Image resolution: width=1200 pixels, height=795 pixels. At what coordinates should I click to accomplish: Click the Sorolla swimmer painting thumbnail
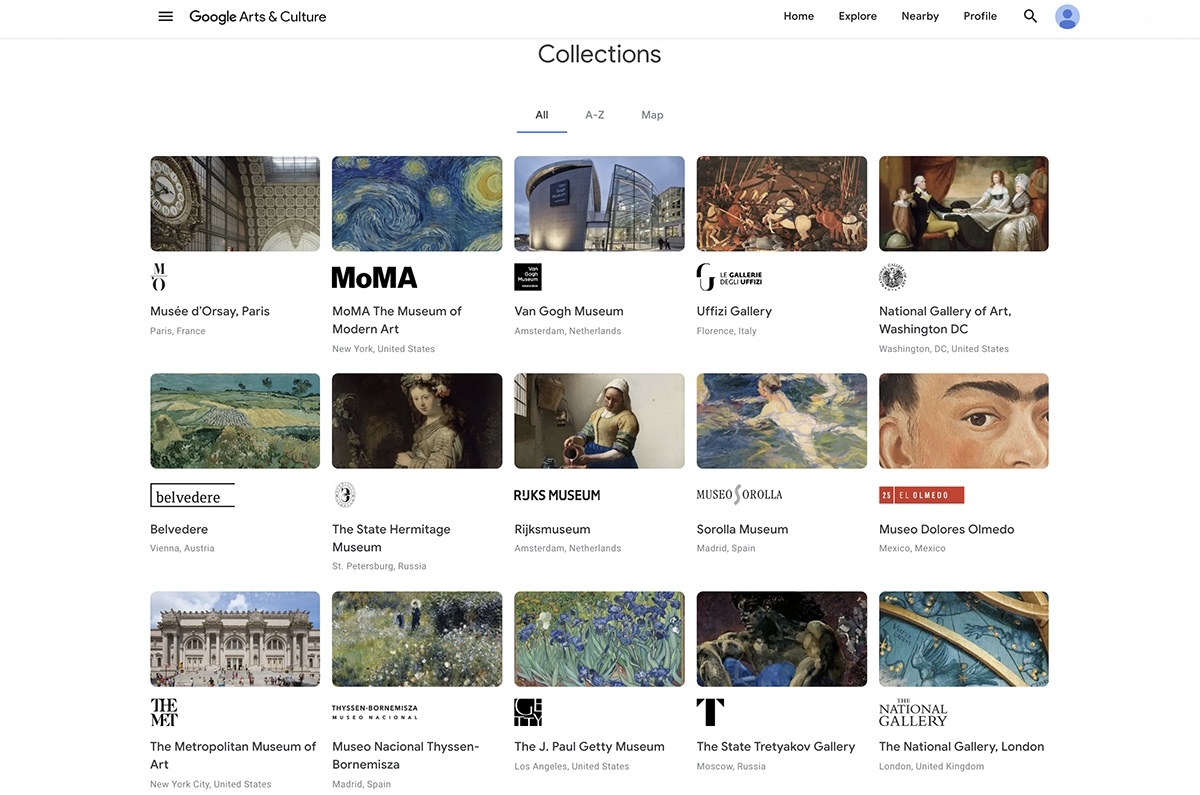(x=782, y=421)
